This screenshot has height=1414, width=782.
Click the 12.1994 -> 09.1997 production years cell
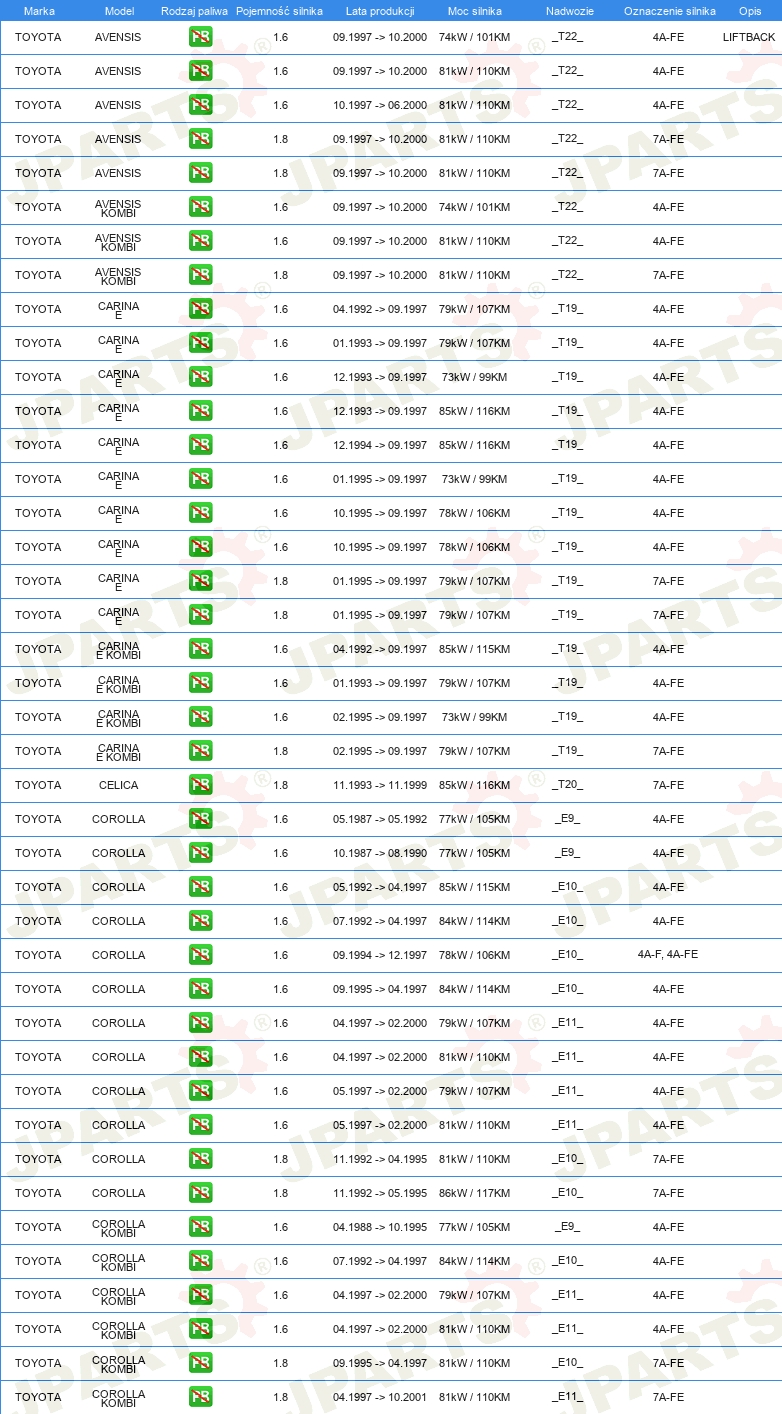[380, 445]
